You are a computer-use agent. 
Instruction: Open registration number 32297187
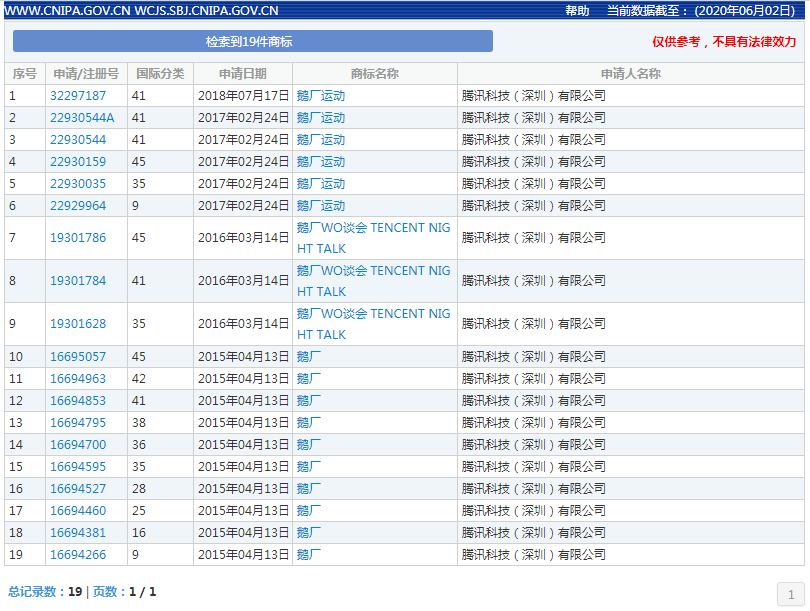click(x=78, y=96)
